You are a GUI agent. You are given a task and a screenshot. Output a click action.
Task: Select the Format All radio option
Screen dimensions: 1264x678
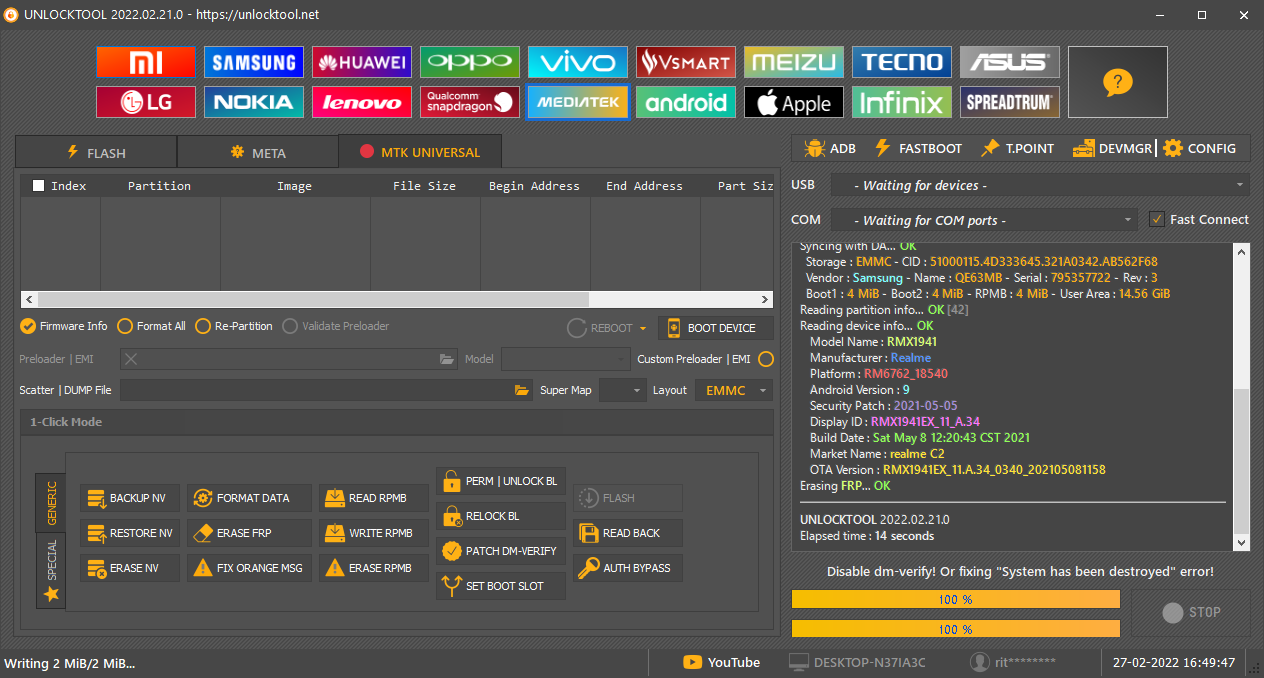[152, 326]
